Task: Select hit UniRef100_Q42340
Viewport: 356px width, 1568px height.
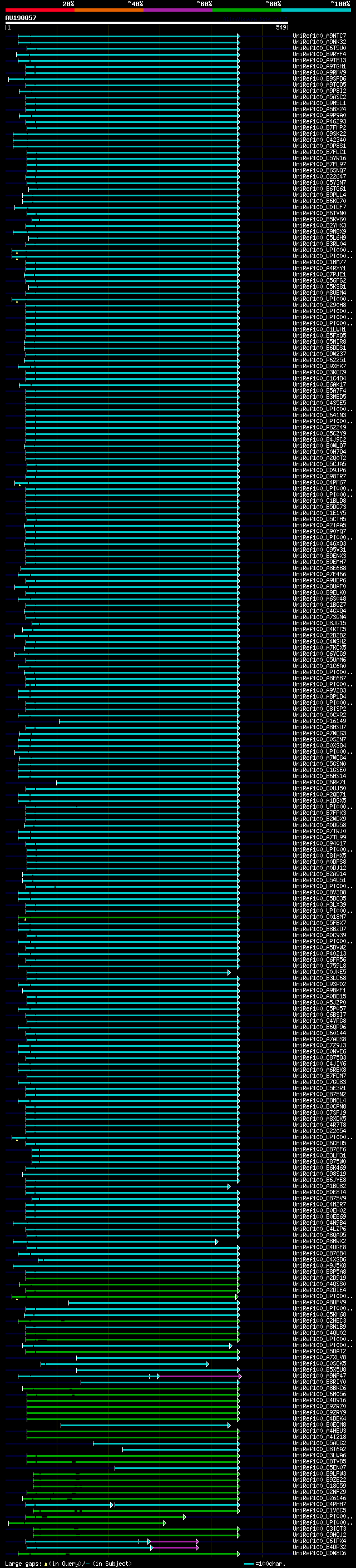Action: (x=319, y=140)
